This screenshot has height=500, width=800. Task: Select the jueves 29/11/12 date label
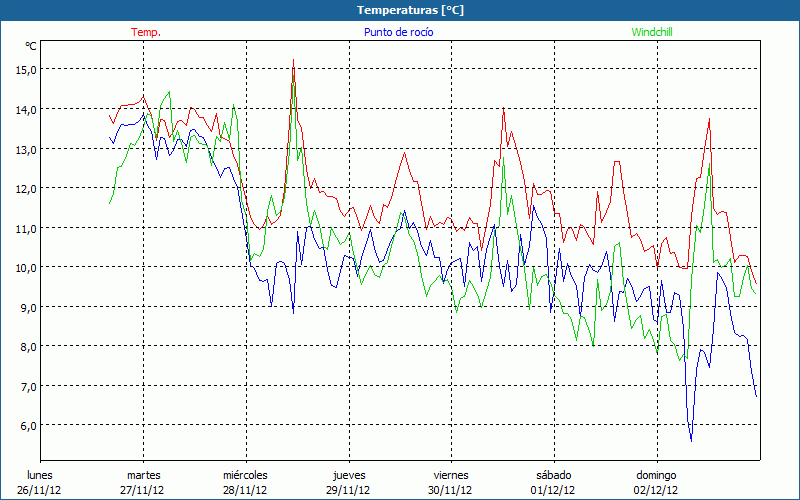click(x=348, y=482)
